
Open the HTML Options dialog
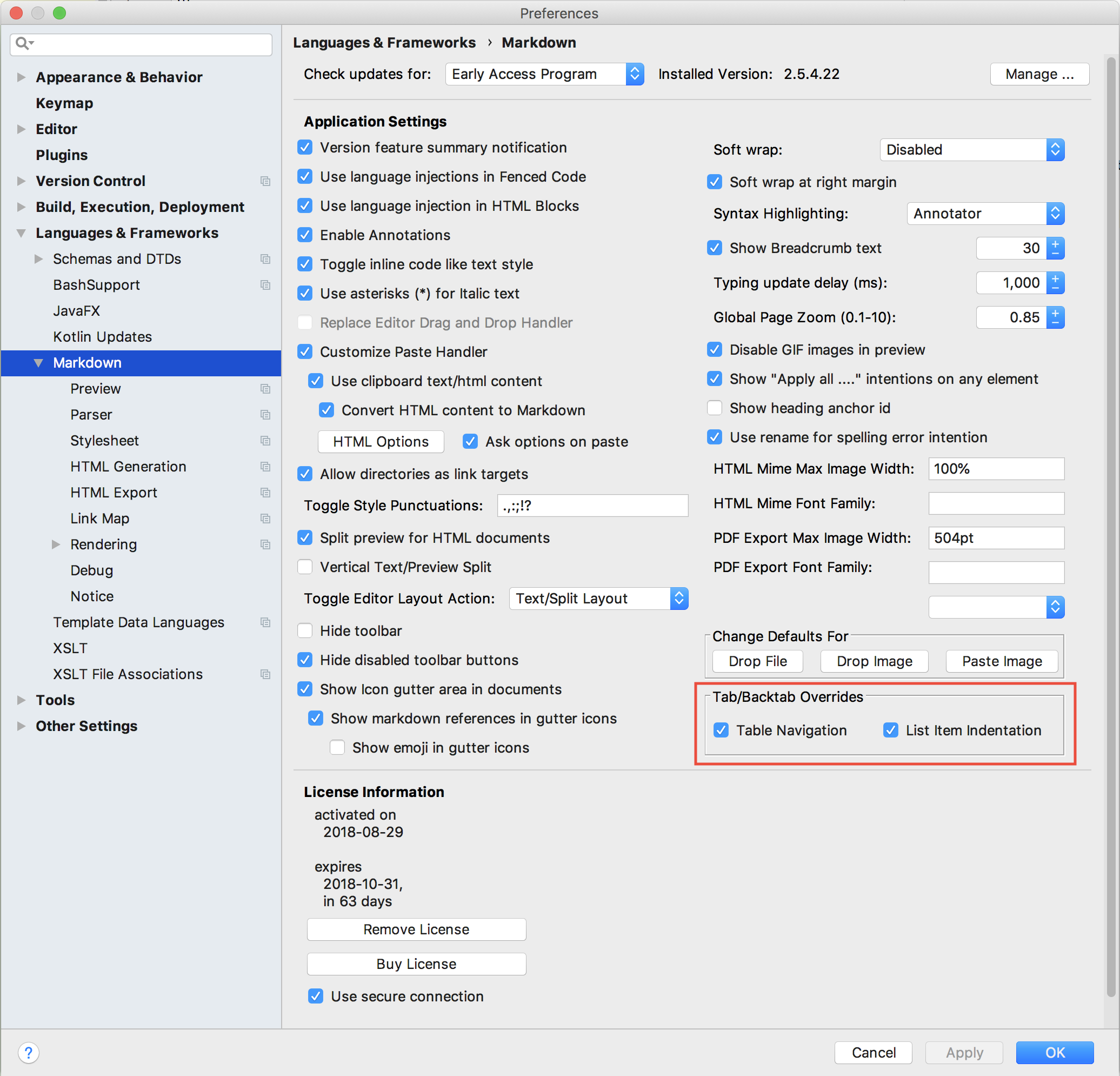point(381,441)
